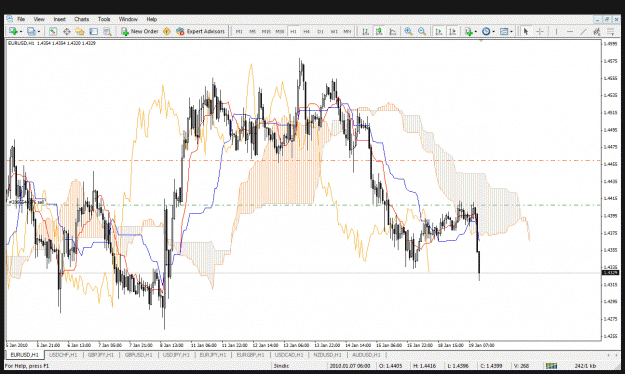Screen dimensions: 625x374
Task: Expand the Periodicity clock dropdown arrow
Action: [493, 32]
